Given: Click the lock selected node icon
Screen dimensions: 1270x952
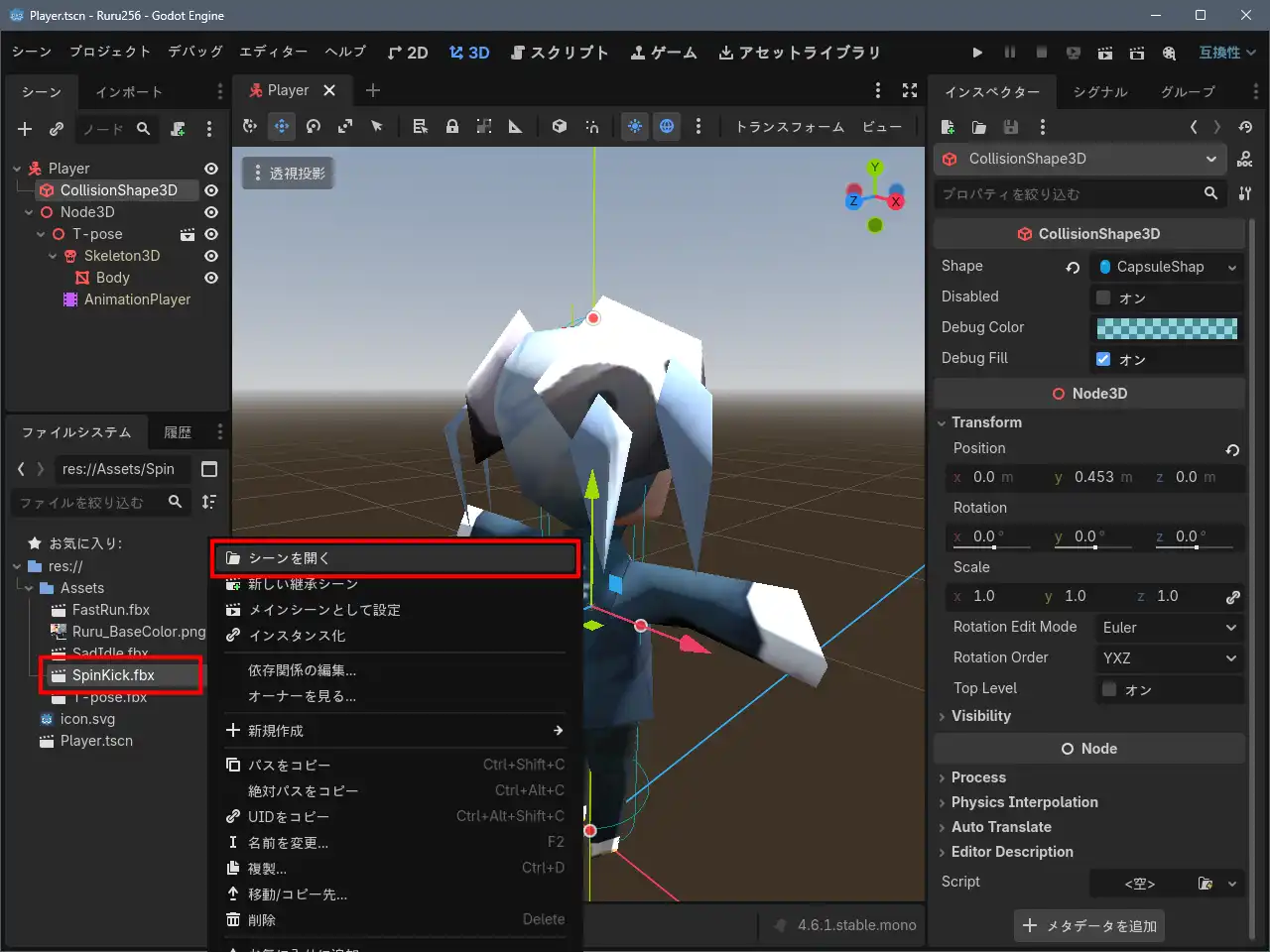Looking at the screenshot, I should [452, 126].
